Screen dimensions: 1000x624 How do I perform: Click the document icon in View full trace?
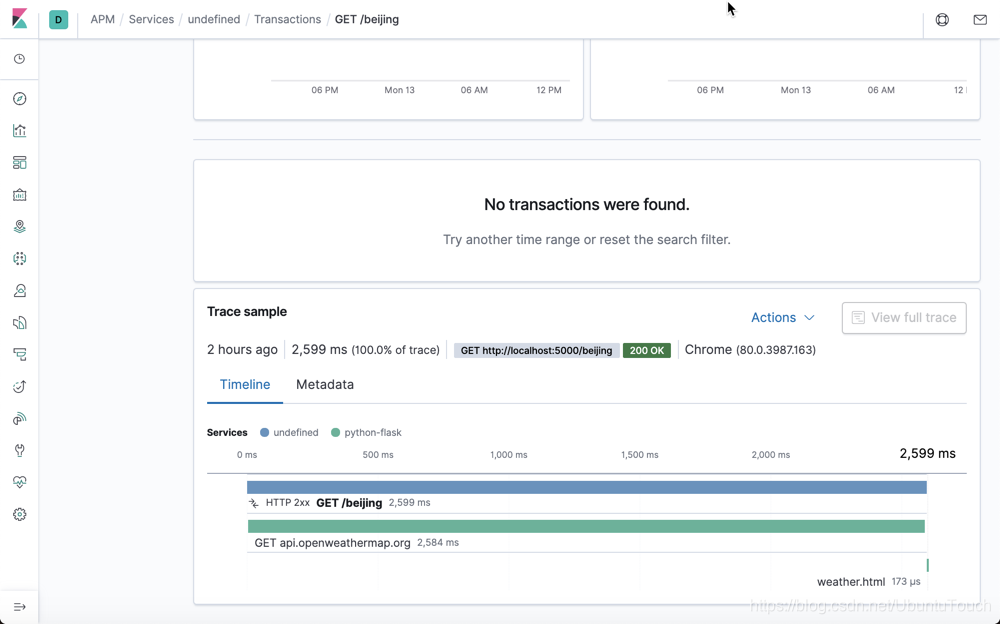[858, 318]
